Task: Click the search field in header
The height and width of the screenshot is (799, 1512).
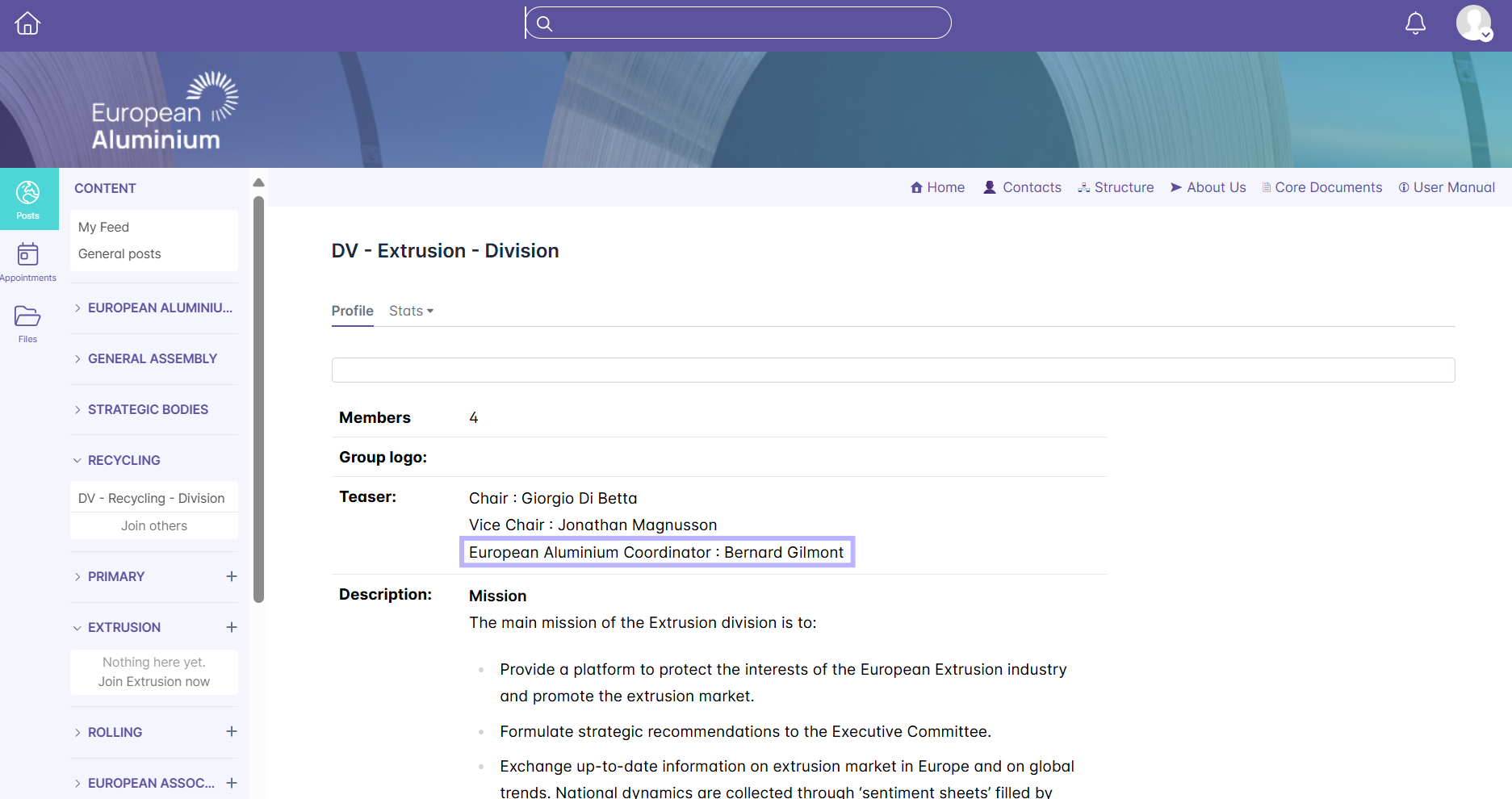Action: 738,23
